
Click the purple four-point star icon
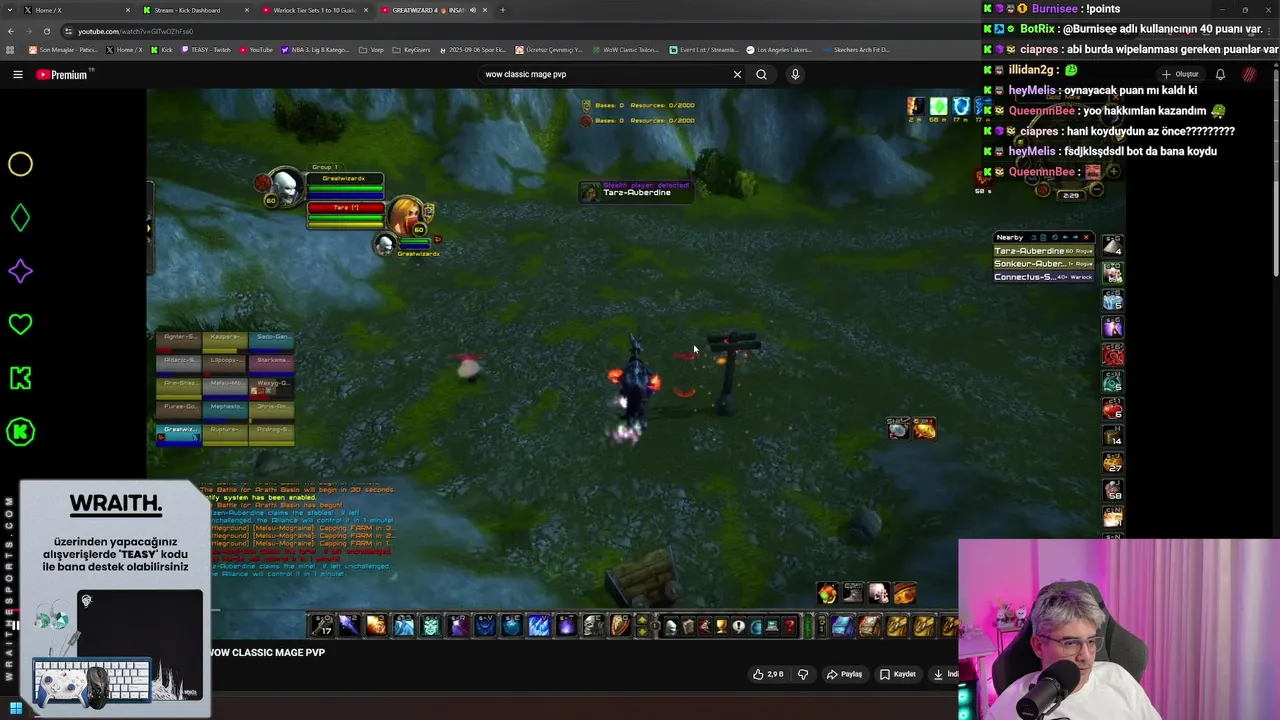click(x=20, y=271)
